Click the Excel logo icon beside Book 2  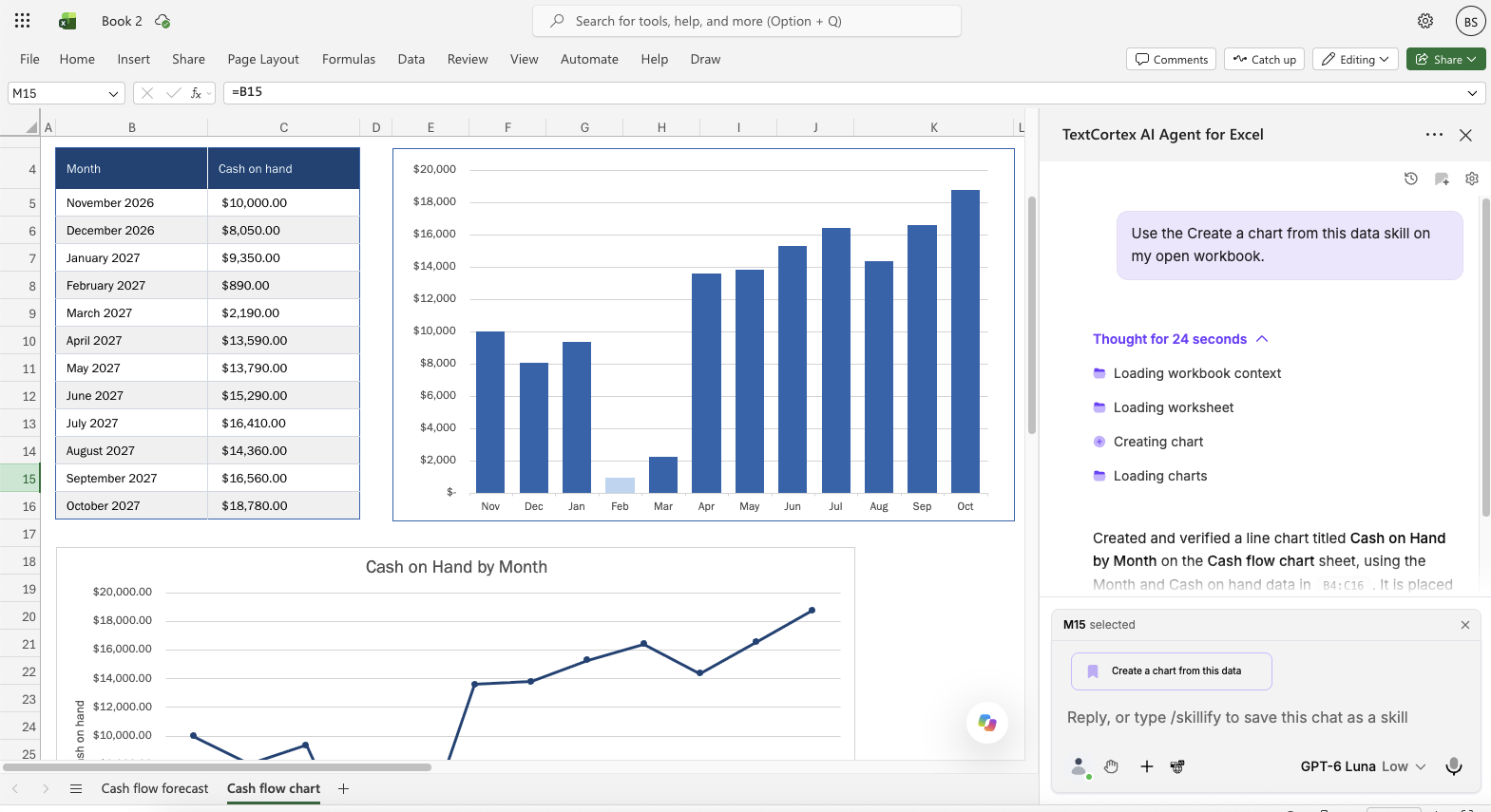click(67, 21)
